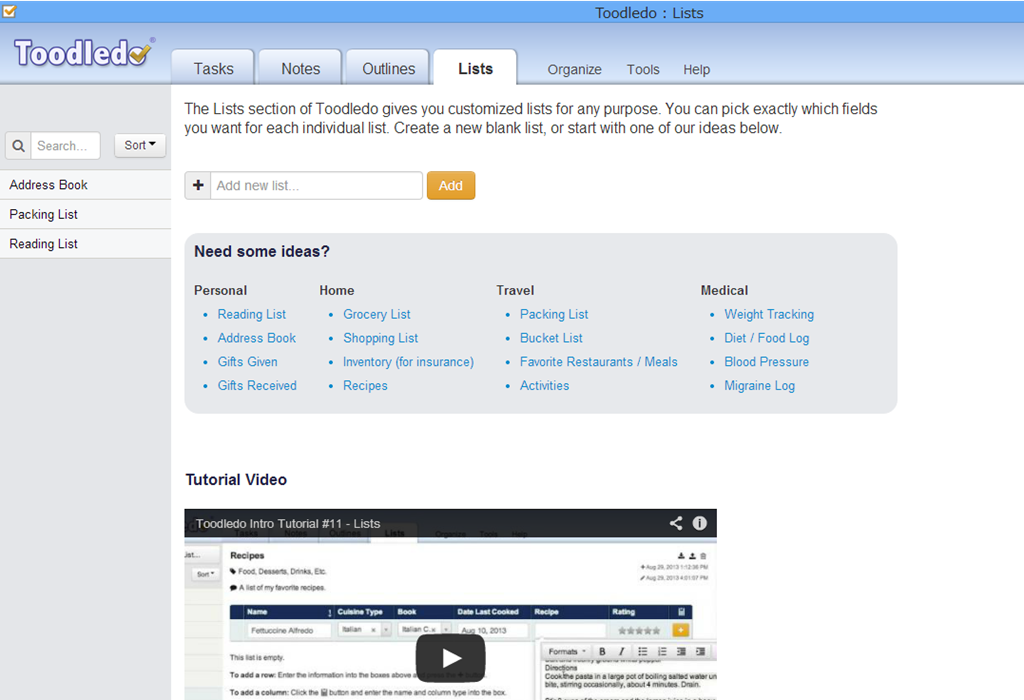The height and width of the screenshot is (700, 1024).
Task: Click the checkbox icon in title bar
Action: click(x=9, y=11)
